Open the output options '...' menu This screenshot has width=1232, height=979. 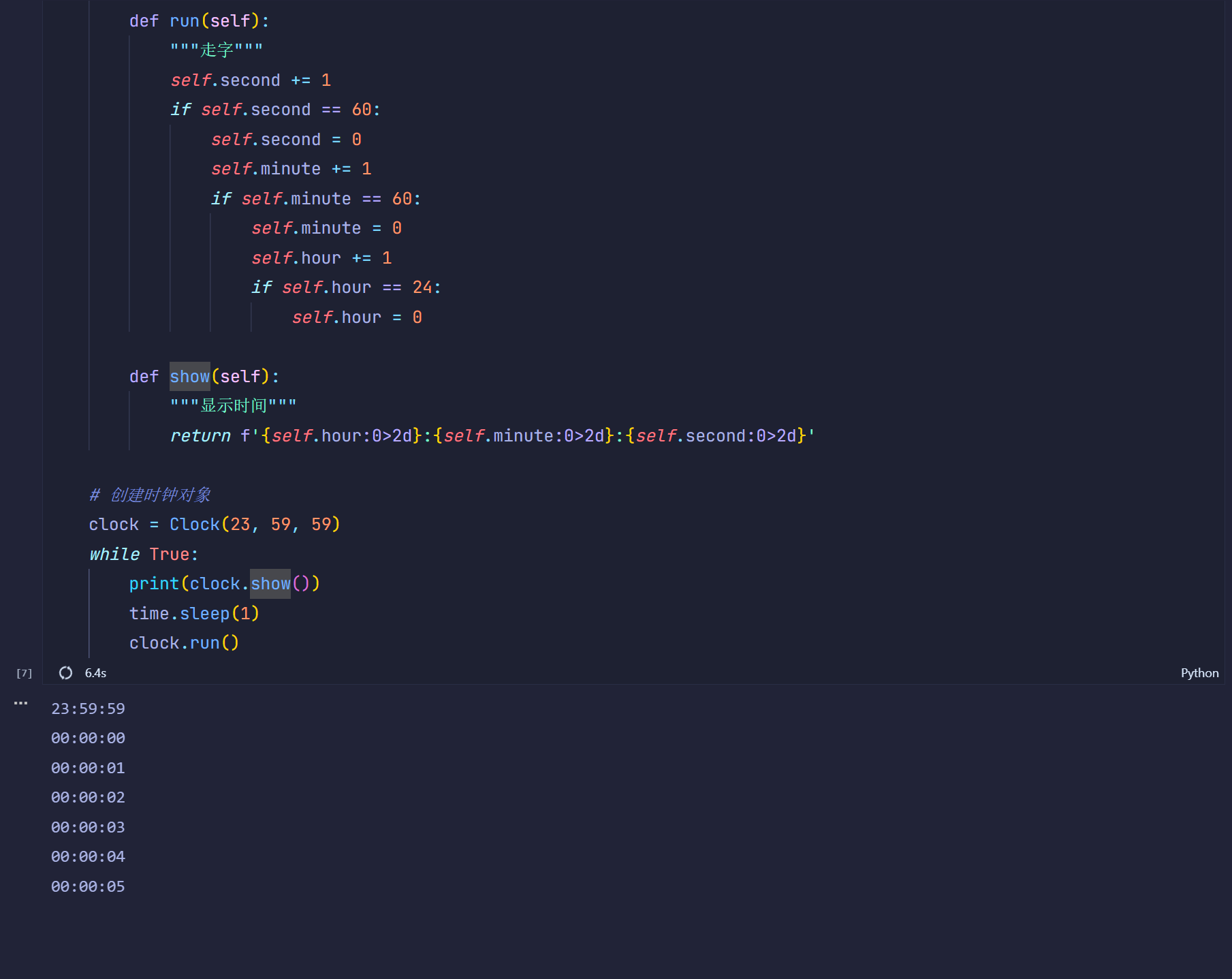point(20,702)
